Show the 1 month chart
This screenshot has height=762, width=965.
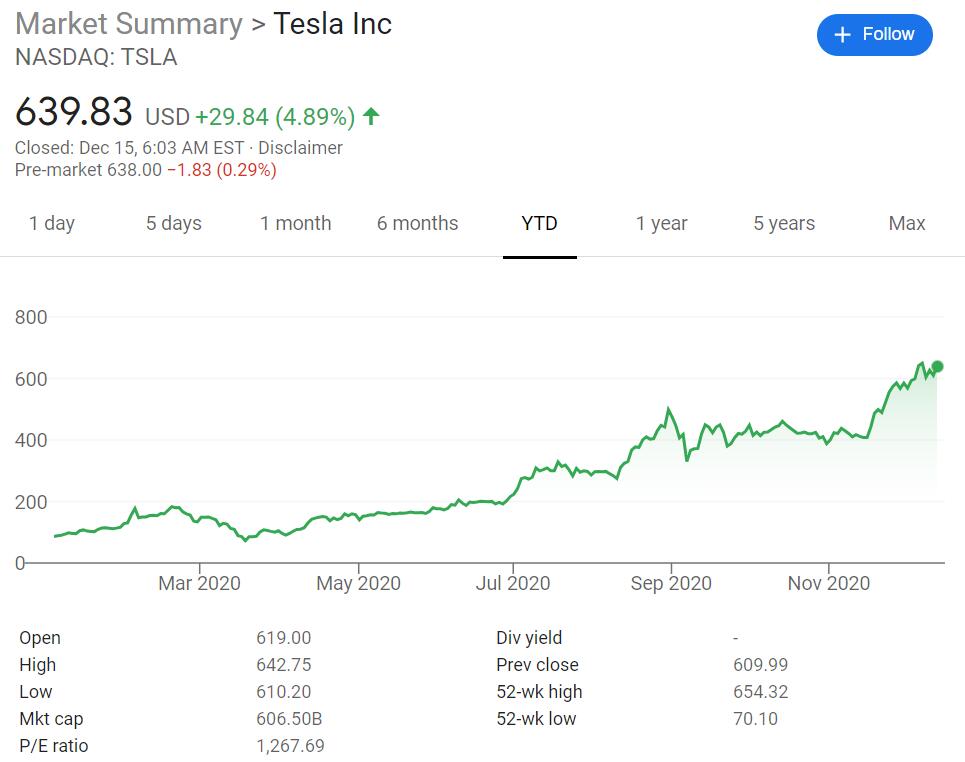tap(296, 223)
